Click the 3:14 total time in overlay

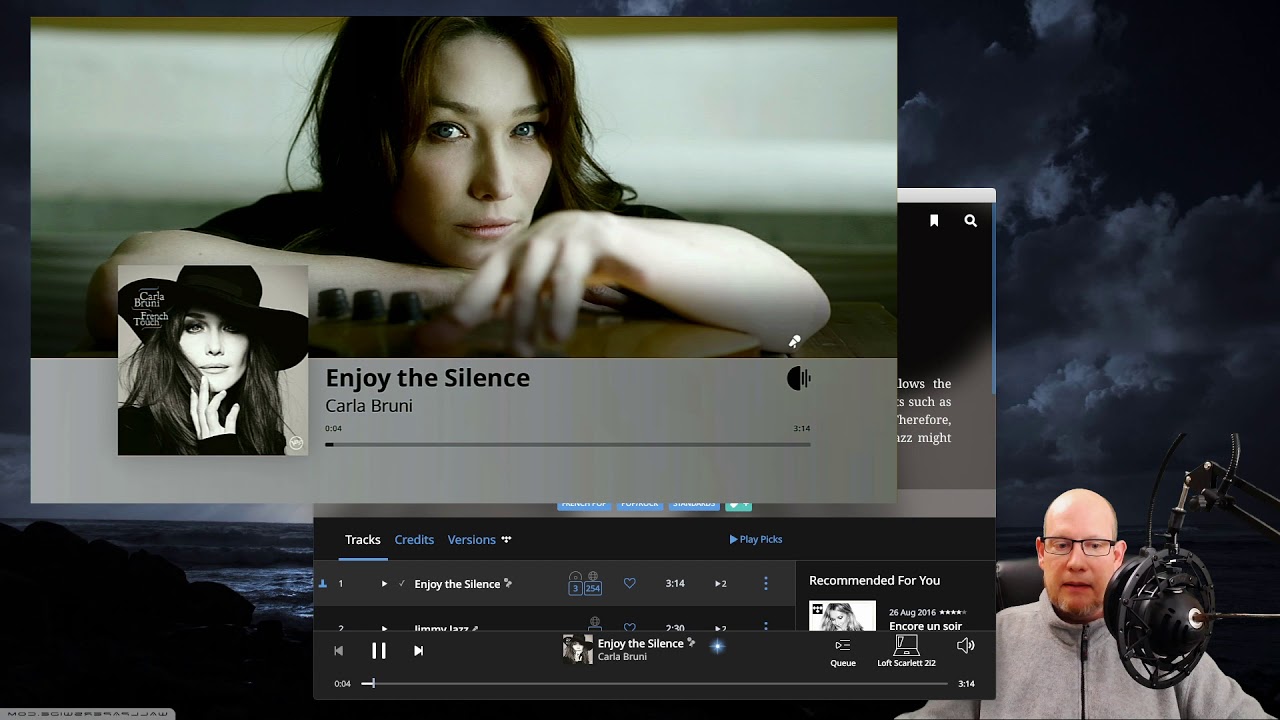pyautogui.click(x=802, y=428)
